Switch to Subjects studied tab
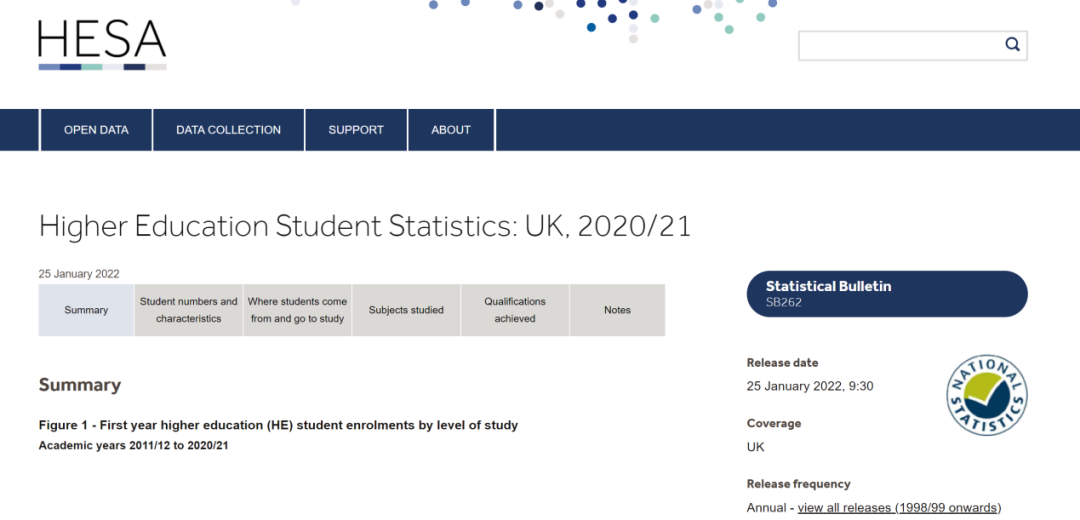This screenshot has width=1080, height=520. [x=406, y=310]
